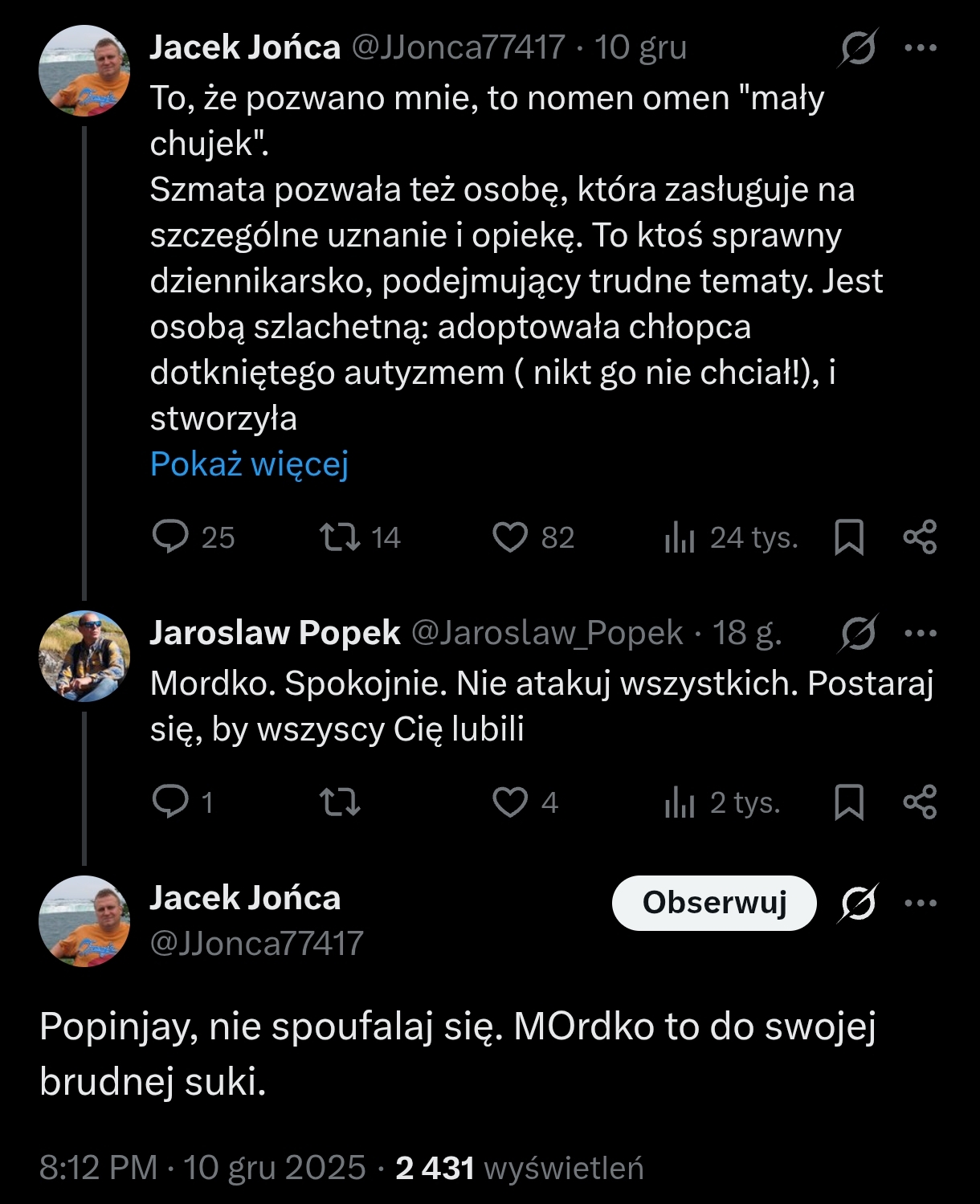Open reply on Jacek Jońca's first post
This screenshot has height=1204, width=980.
pos(170,537)
